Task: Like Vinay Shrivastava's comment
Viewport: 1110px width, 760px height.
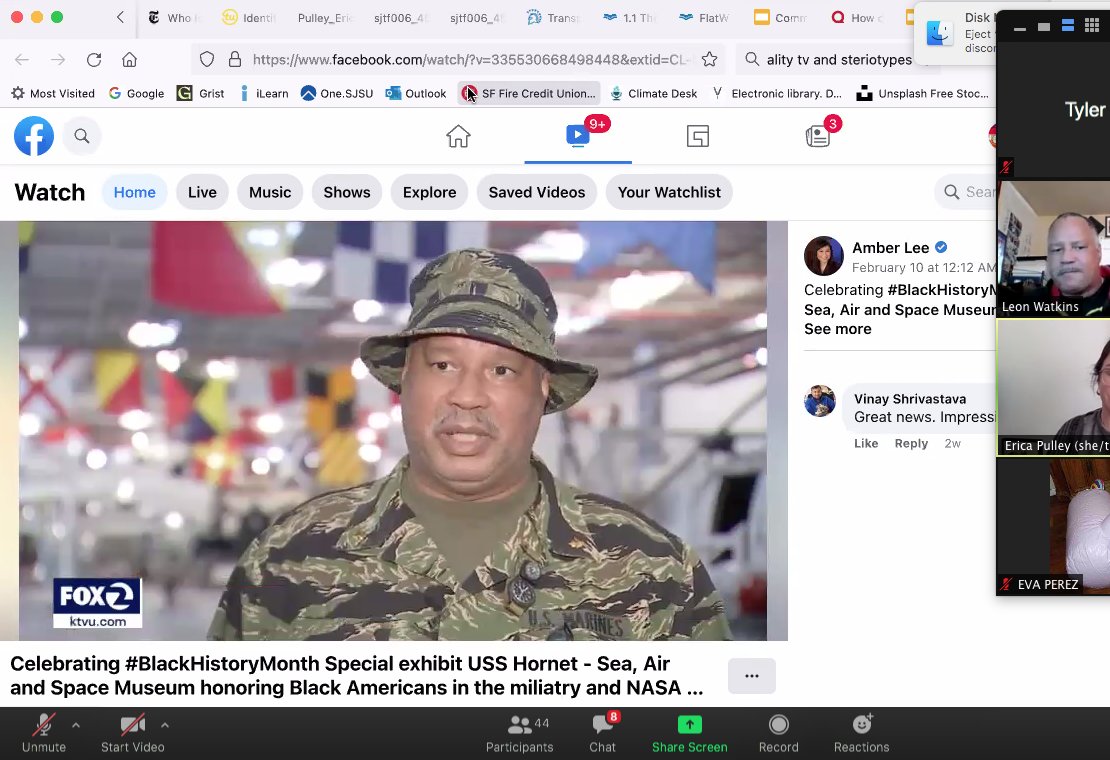Action: (866, 444)
